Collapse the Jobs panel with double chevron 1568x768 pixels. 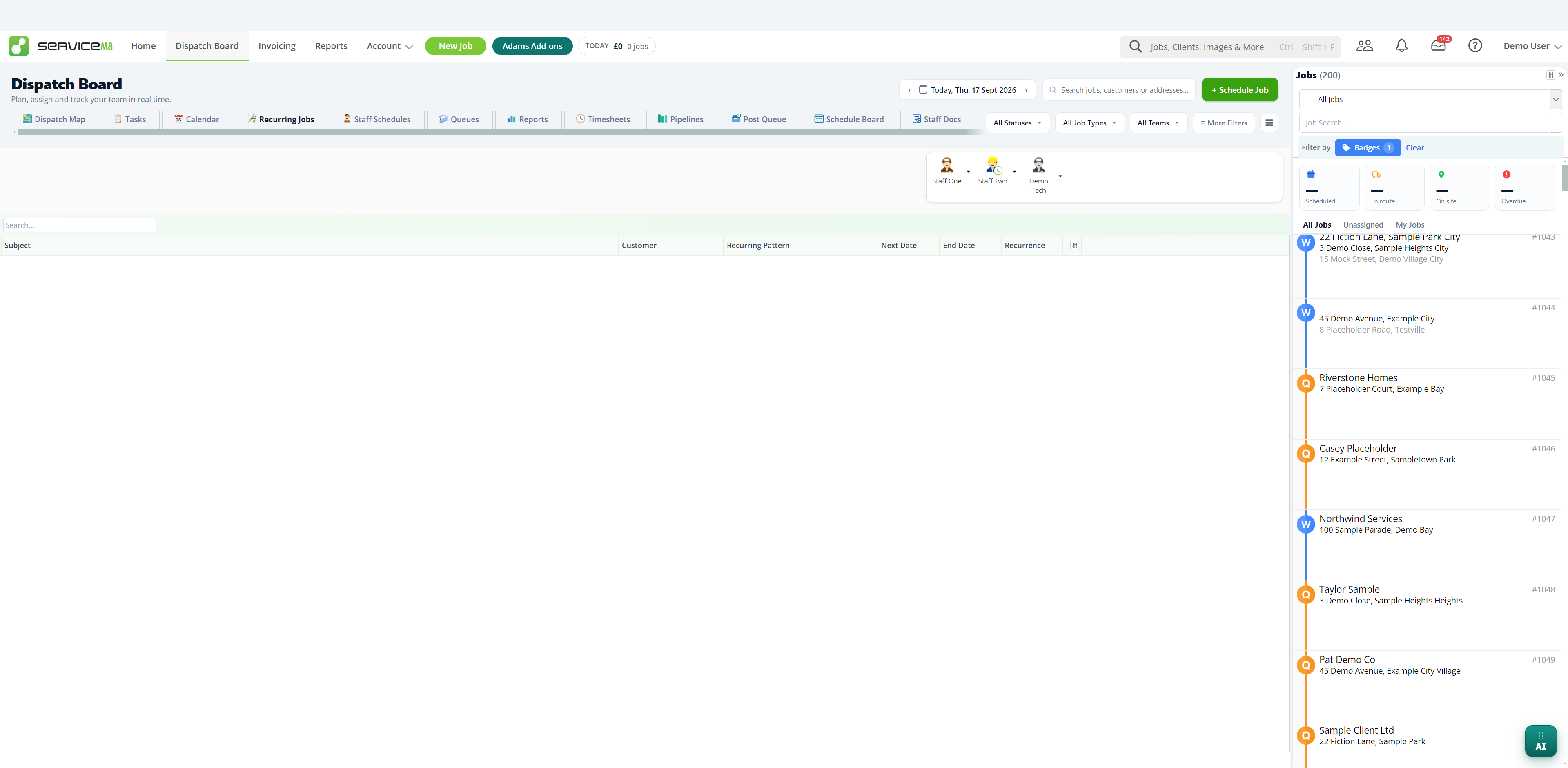(x=1561, y=75)
